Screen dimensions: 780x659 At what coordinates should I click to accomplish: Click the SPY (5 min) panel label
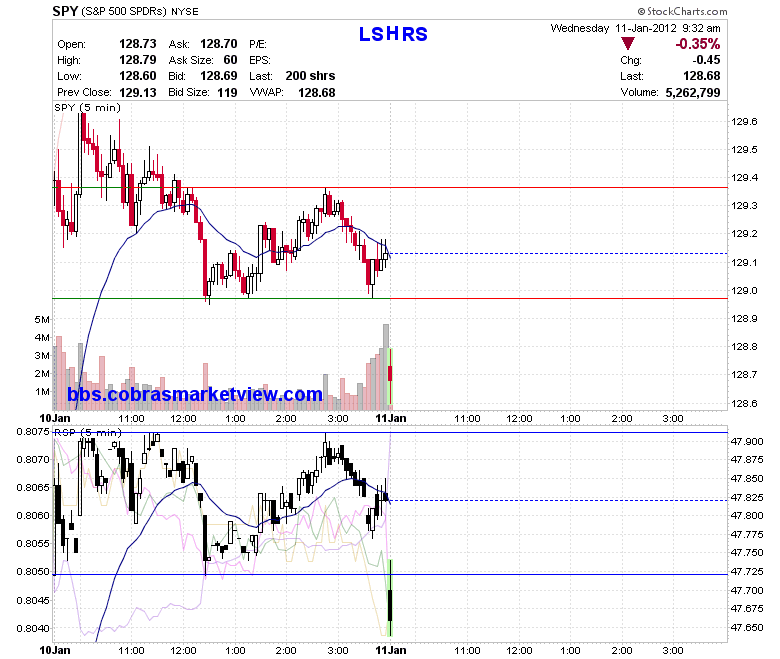point(88,107)
